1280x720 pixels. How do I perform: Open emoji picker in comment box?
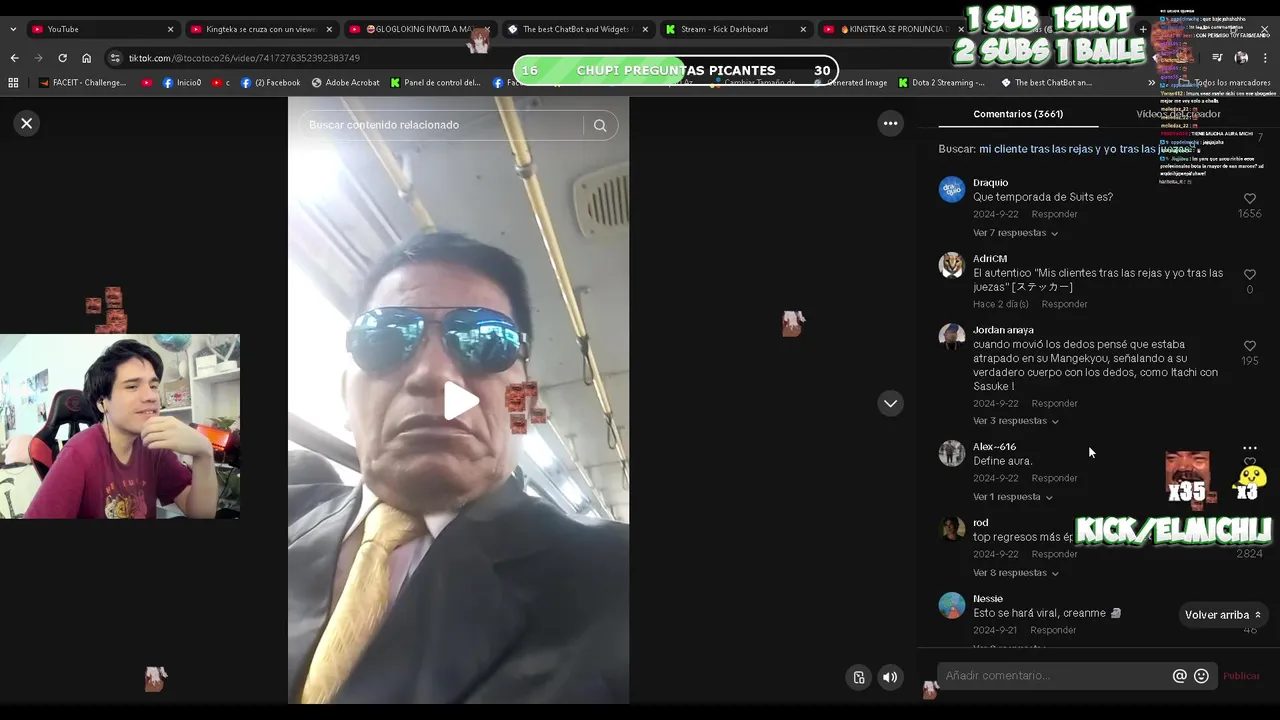(1202, 676)
